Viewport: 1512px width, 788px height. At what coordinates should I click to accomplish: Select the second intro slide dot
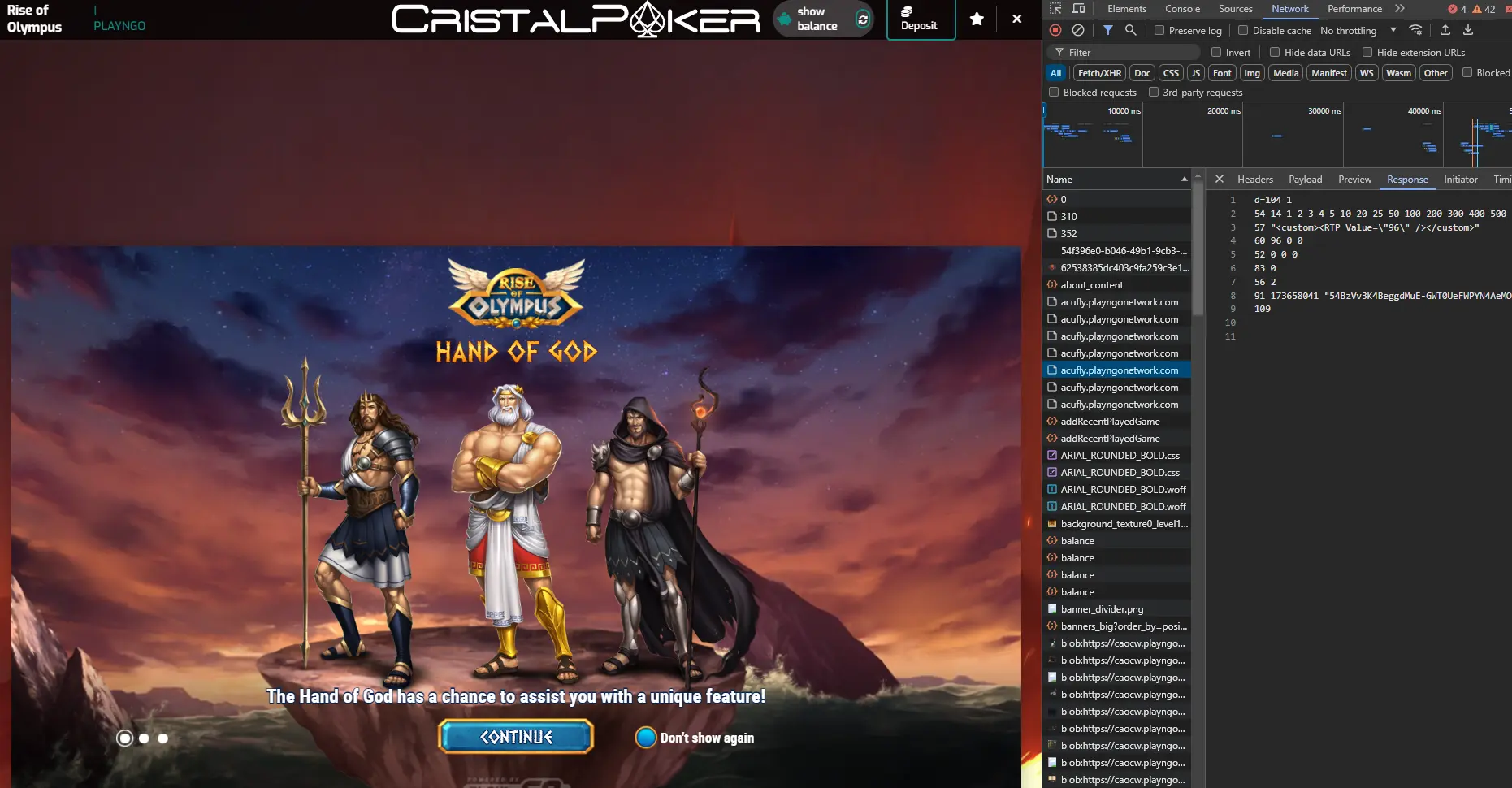[144, 738]
